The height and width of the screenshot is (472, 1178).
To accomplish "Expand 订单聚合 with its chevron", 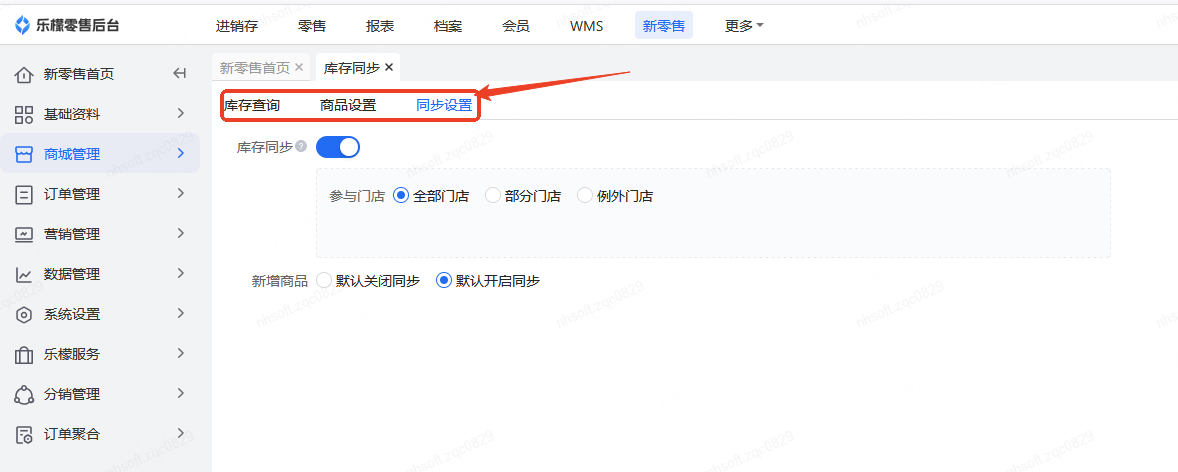I will coord(180,432).
